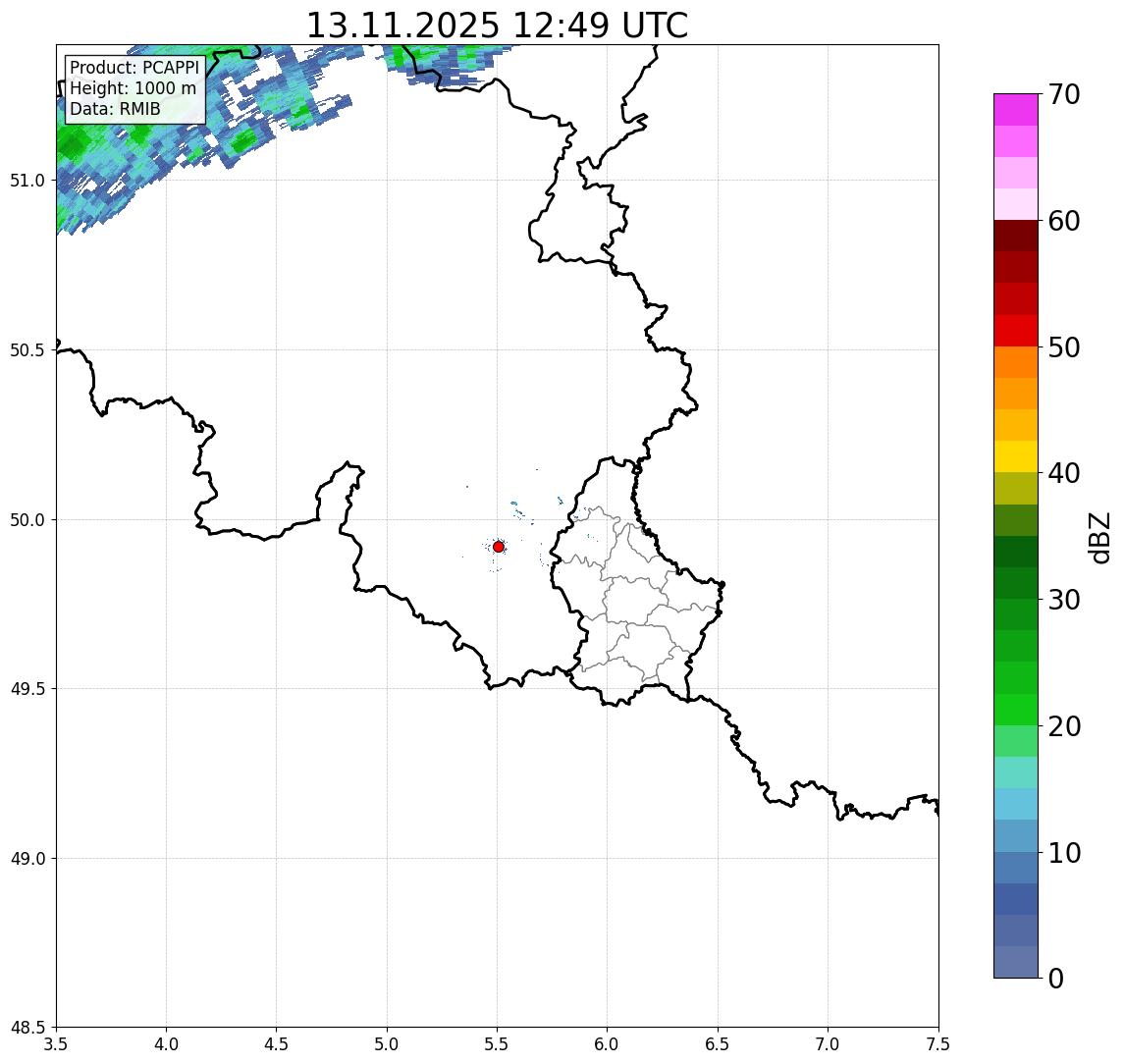Click the colorbar tick label 60
This screenshot has width=1124, height=1064.
pyautogui.click(x=1064, y=221)
